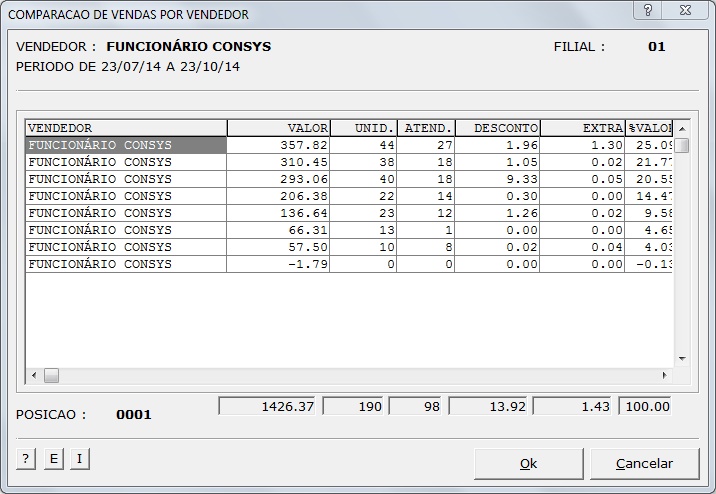Click units cell 40

point(363,179)
